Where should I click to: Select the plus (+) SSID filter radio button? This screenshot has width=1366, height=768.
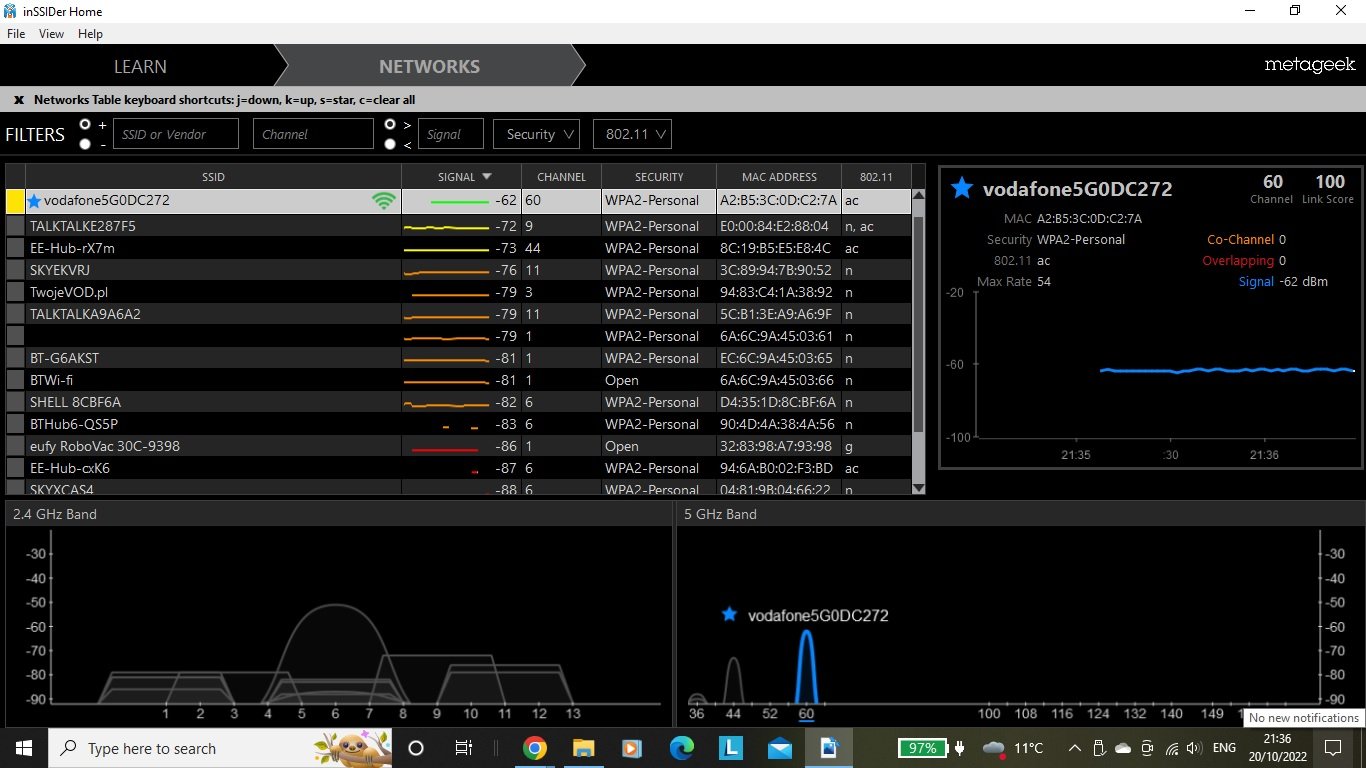(85, 124)
